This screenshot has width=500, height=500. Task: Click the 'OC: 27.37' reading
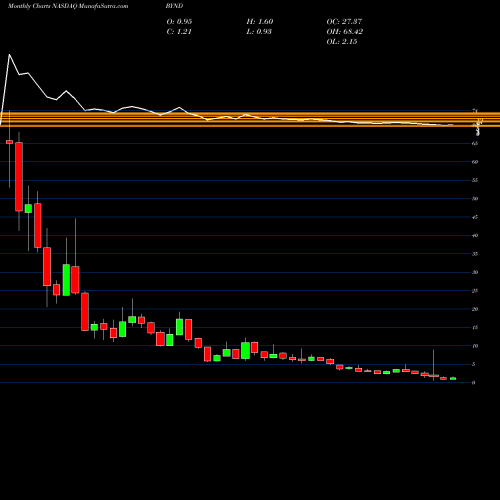pos(344,21)
